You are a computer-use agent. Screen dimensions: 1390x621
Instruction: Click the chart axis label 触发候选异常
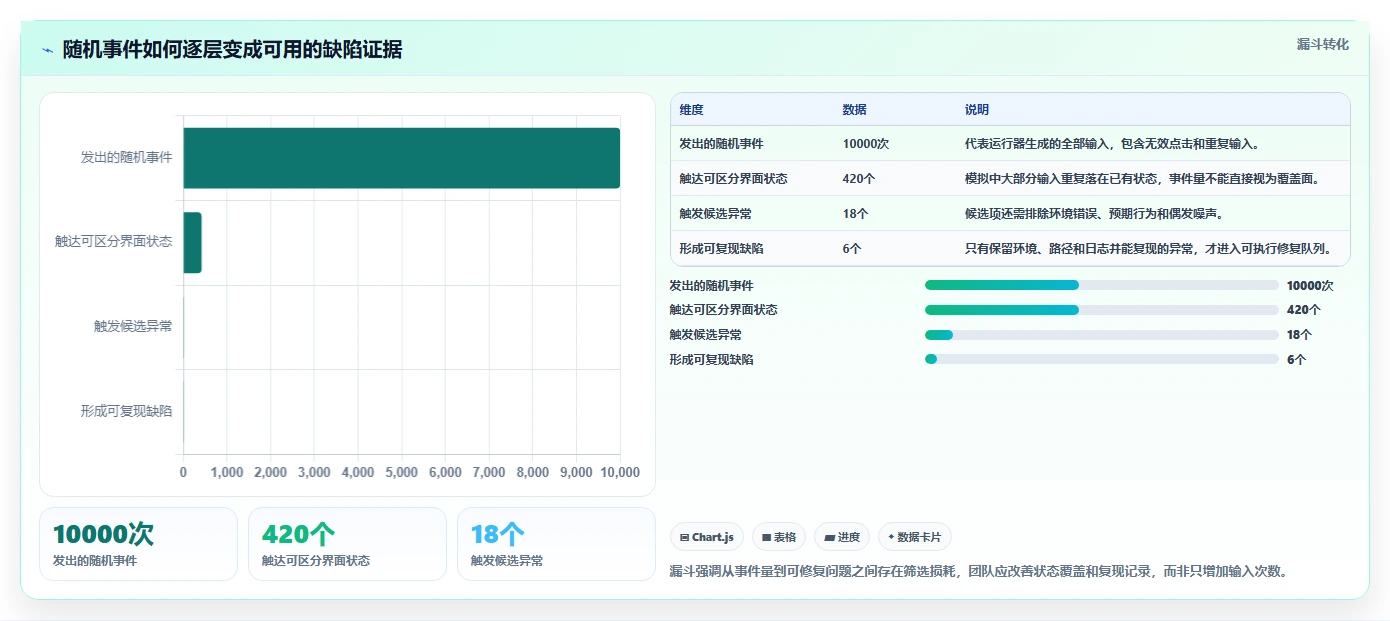tap(133, 326)
